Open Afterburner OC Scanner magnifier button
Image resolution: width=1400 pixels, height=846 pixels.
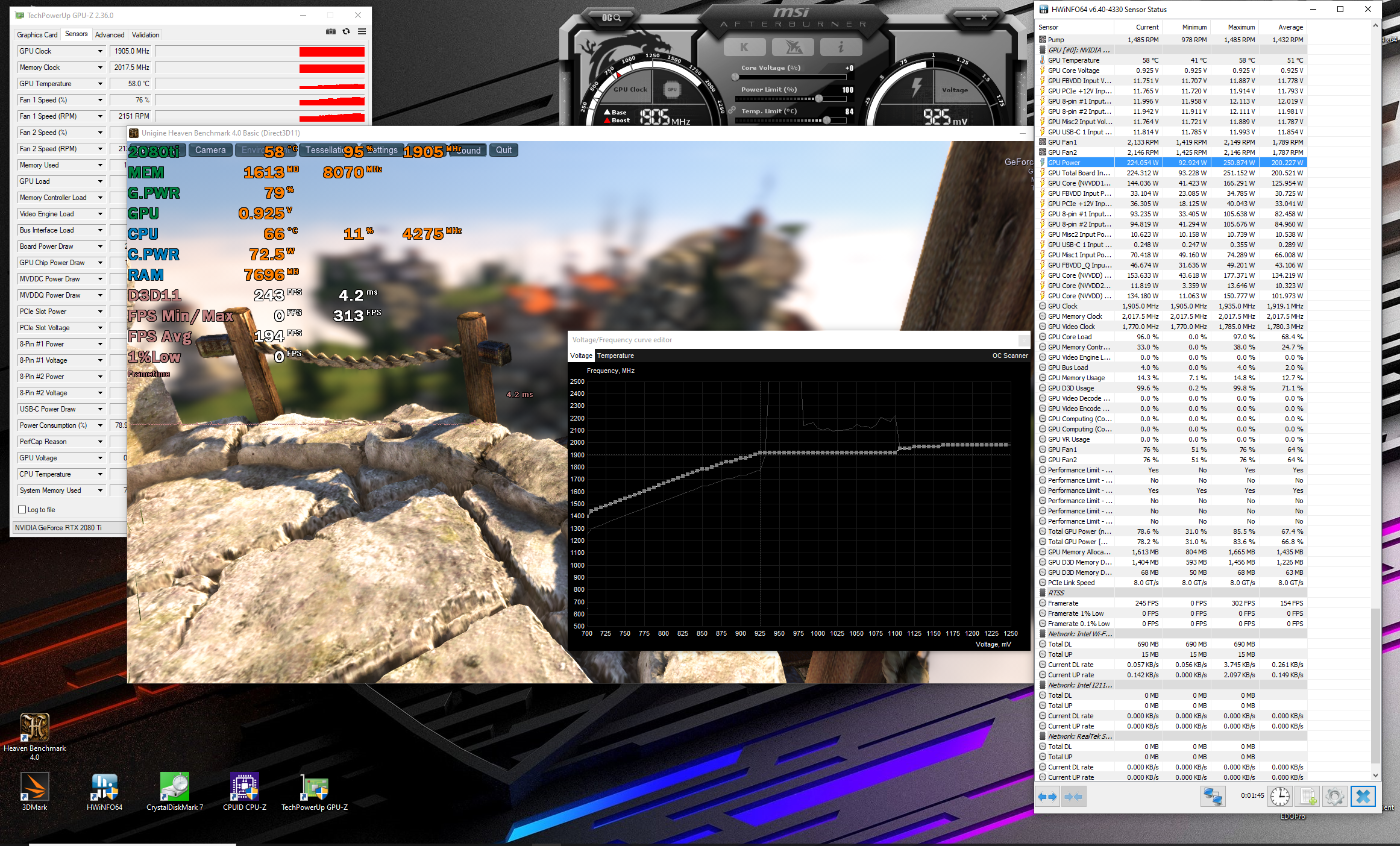[611, 17]
